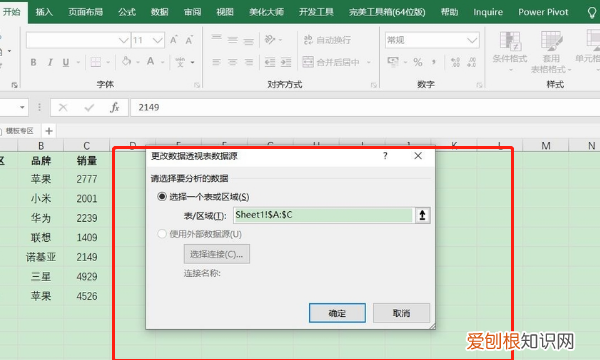Increase font size with larger A icon
Viewport: 600px width, 360px height.
[174, 40]
